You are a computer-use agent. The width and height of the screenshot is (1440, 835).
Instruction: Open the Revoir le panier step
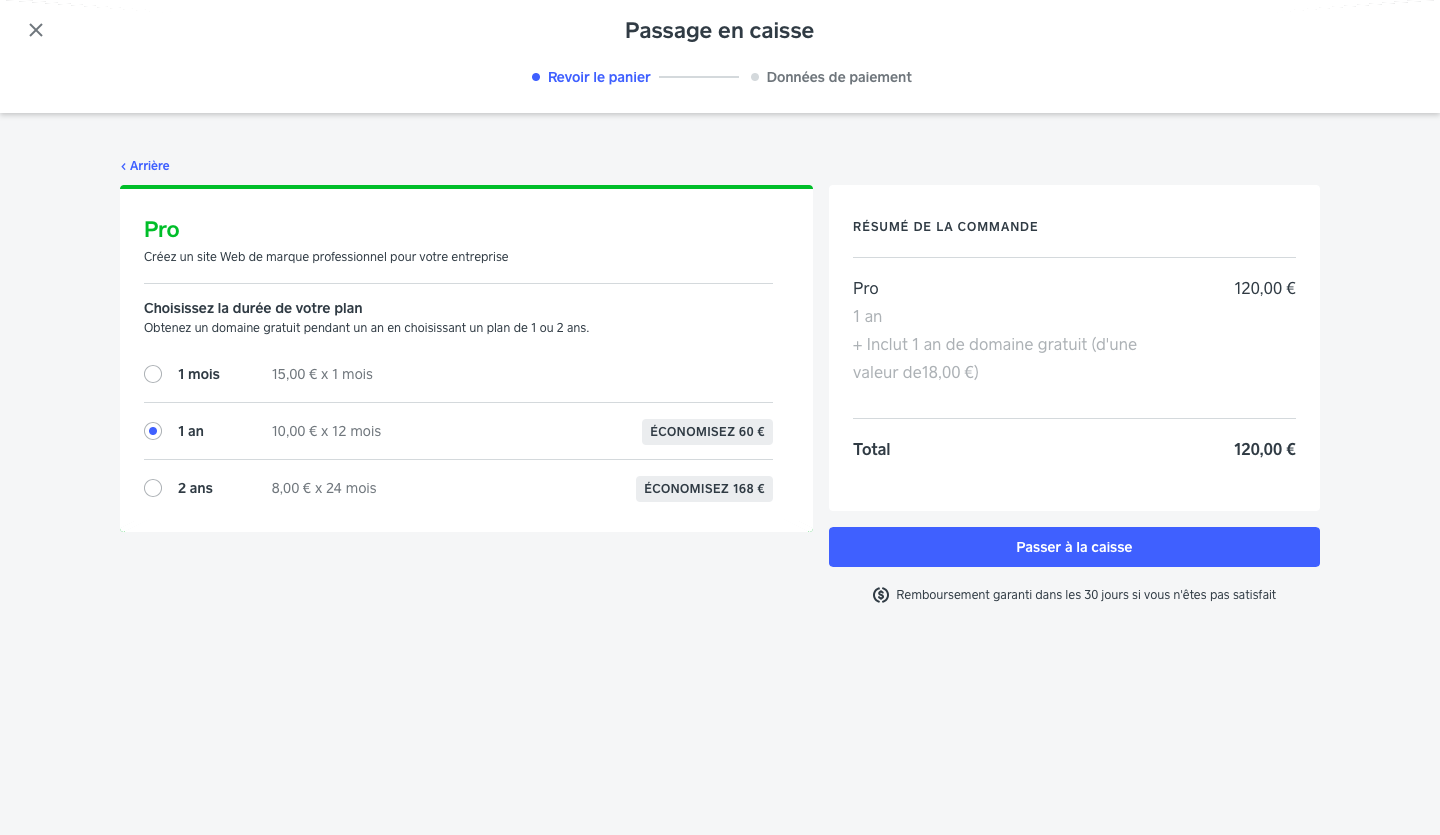599,77
